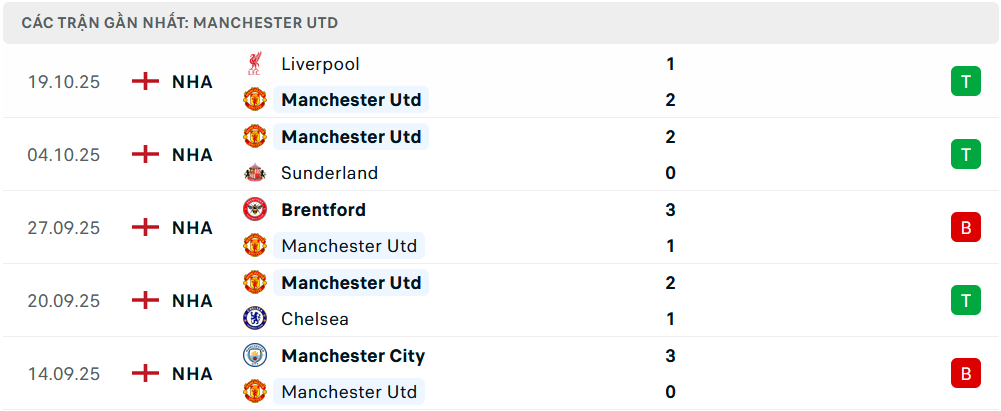
Task: Click England flag beside 14.09.25 match
Action: 146,374
